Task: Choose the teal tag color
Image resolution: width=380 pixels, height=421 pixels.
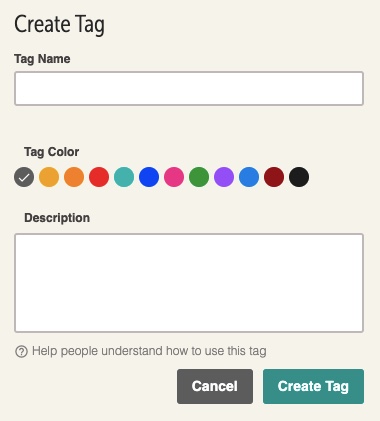Action: pos(124,177)
